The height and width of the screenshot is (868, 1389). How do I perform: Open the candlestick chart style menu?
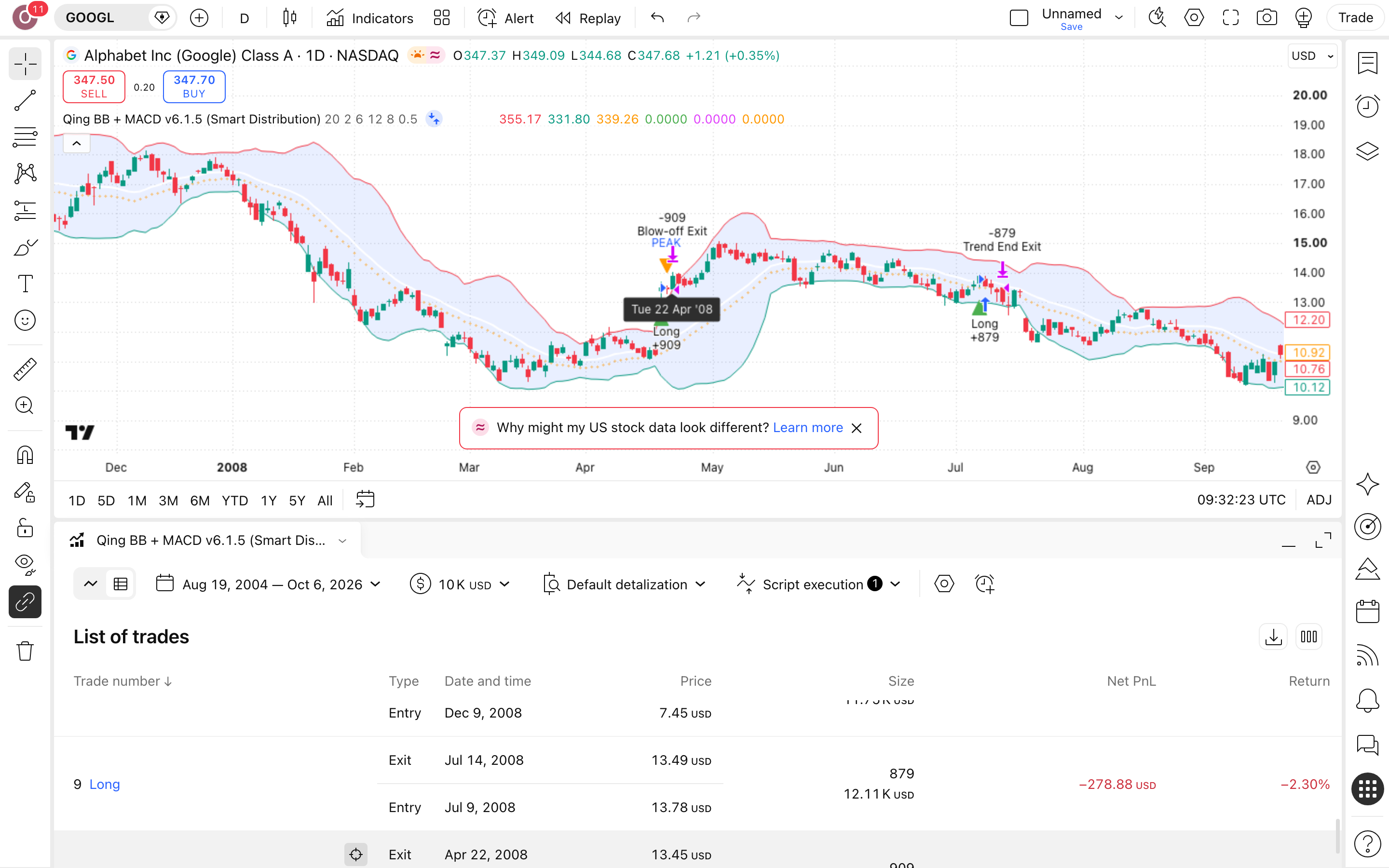click(x=290, y=18)
